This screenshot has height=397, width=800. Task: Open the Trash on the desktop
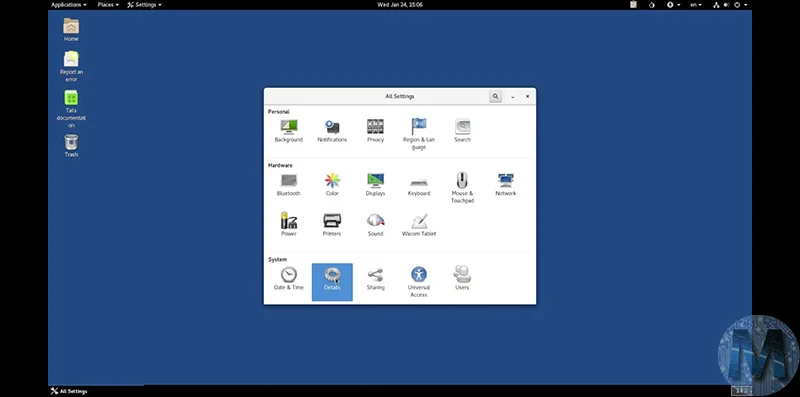(71, 145)
